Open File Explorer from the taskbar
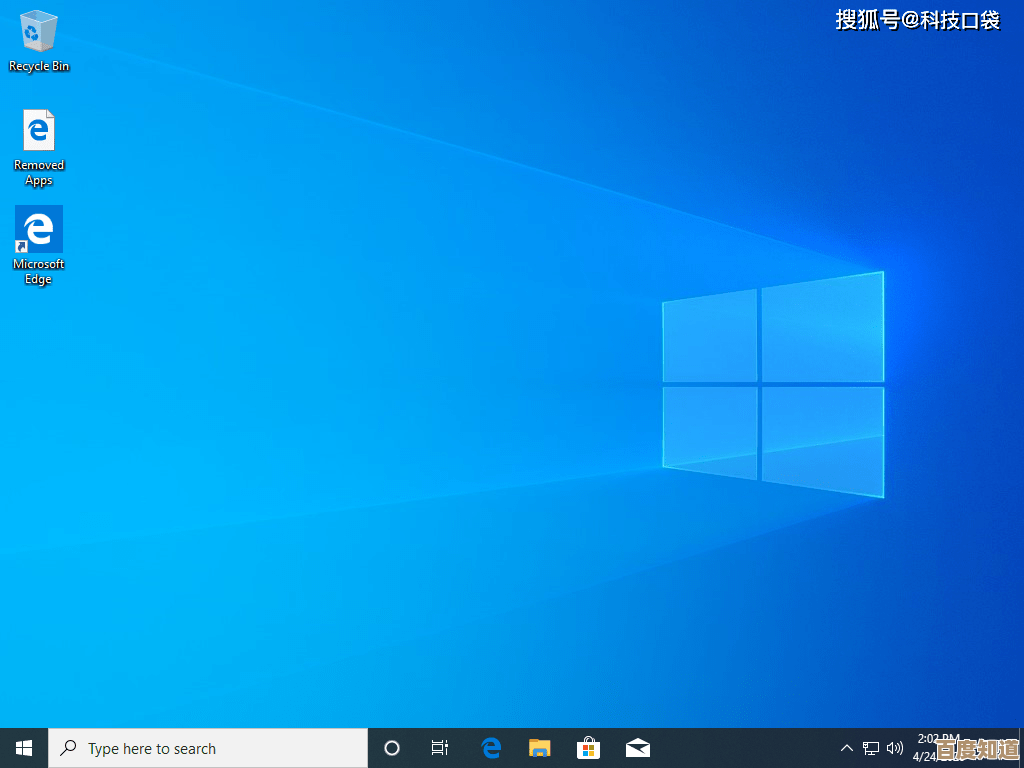 pyautogui.click(x=539, y=748)
